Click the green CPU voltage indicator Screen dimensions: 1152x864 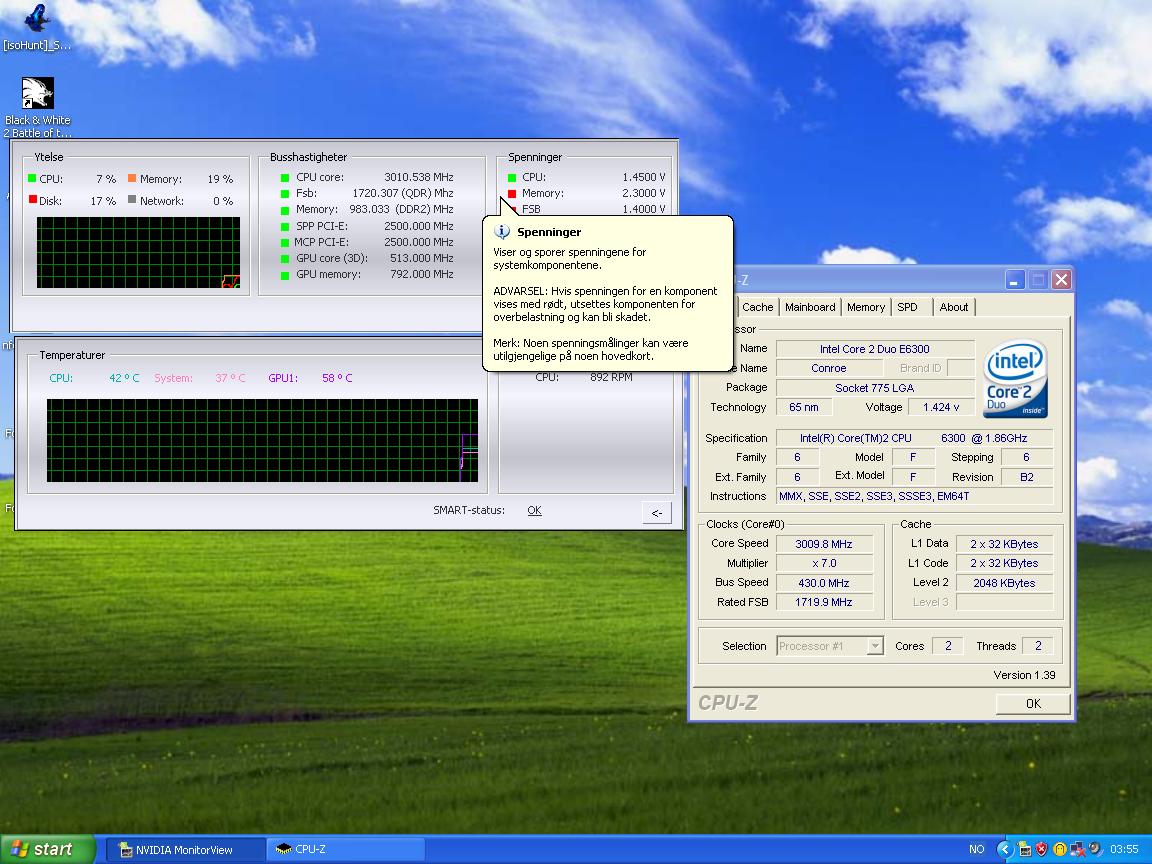point(512,177)
